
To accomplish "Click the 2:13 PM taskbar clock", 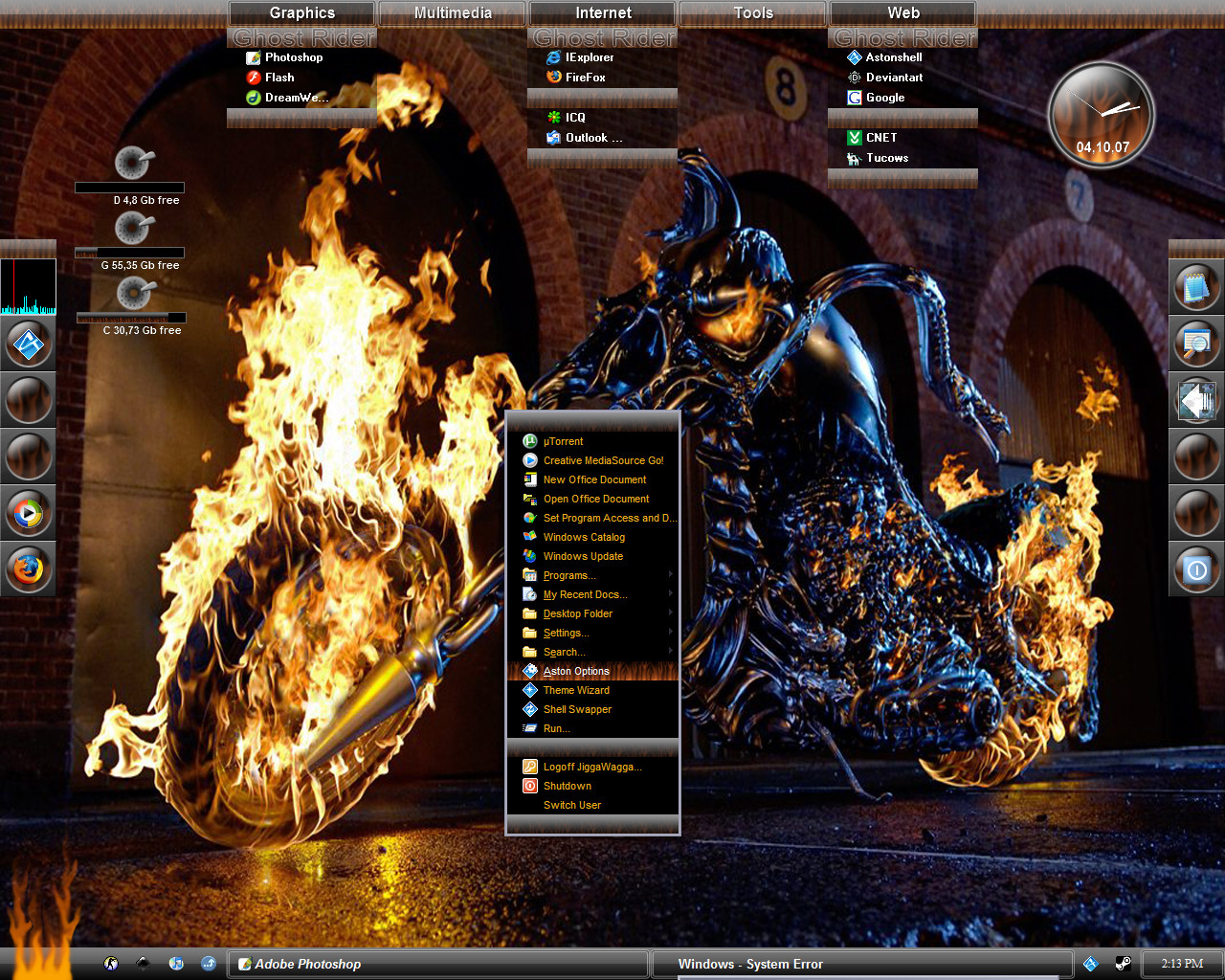I will (1182, 964).
